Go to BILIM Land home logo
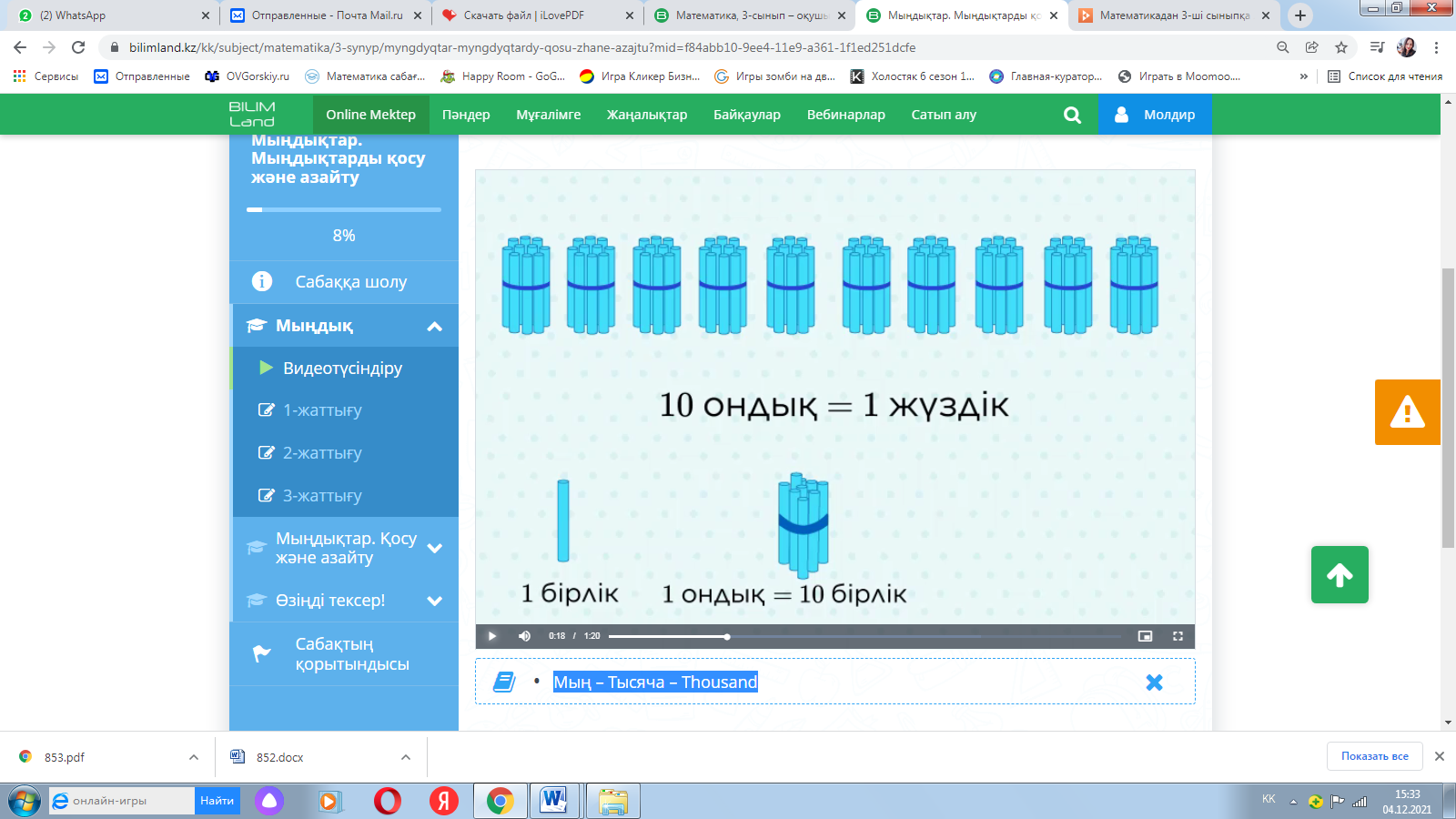 click(x=252, y=115)
